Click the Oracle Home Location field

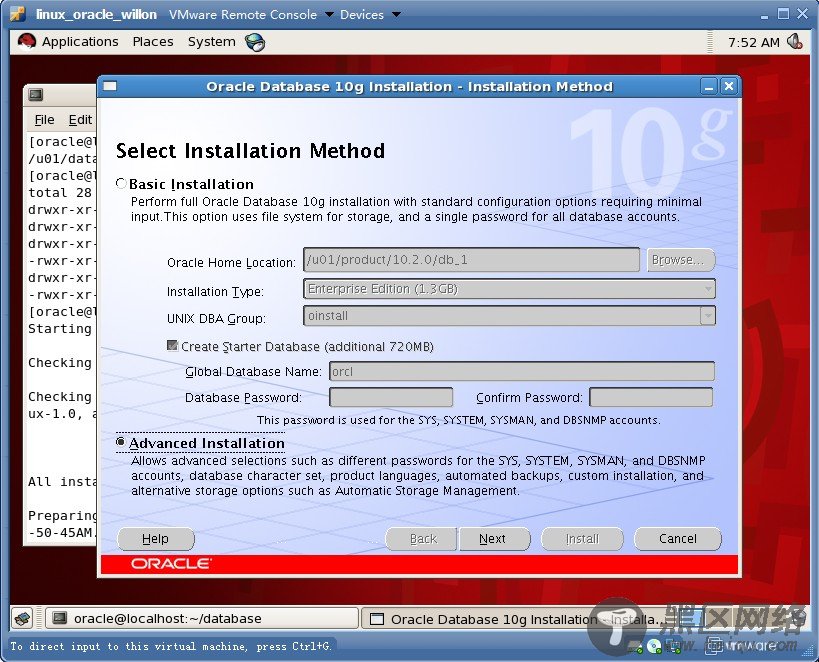click(x=471, y=260)
